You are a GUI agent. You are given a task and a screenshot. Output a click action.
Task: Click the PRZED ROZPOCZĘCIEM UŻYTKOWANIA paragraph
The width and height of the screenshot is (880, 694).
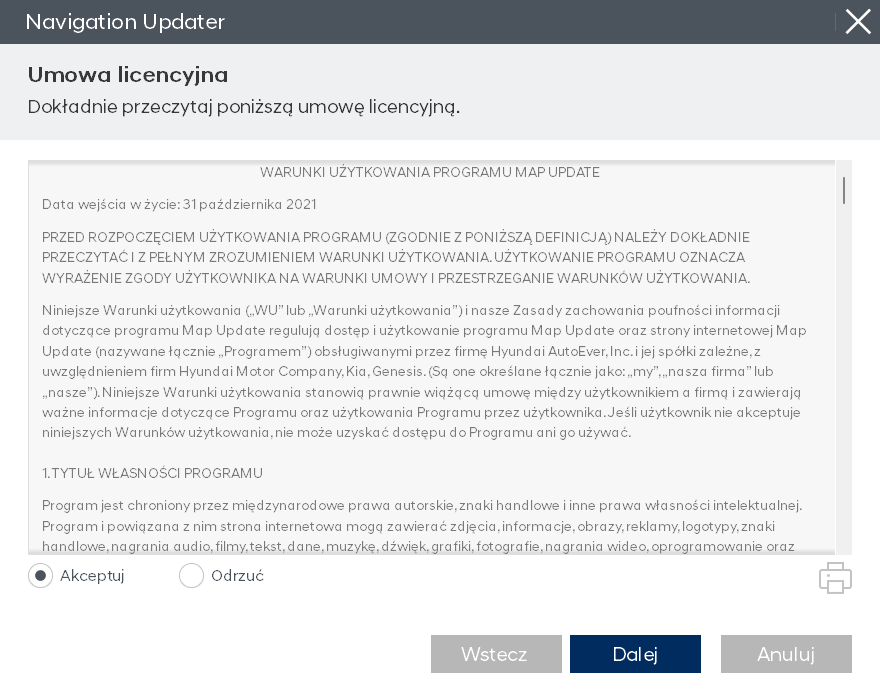coord(396,257)
